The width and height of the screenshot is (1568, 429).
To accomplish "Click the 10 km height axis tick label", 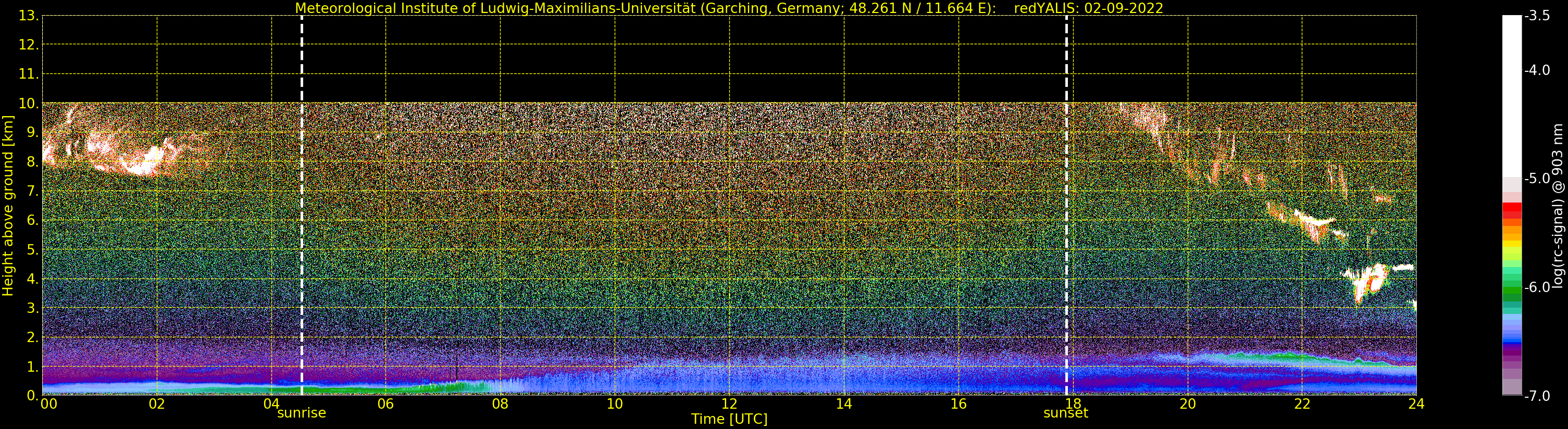I will (28, 104).
